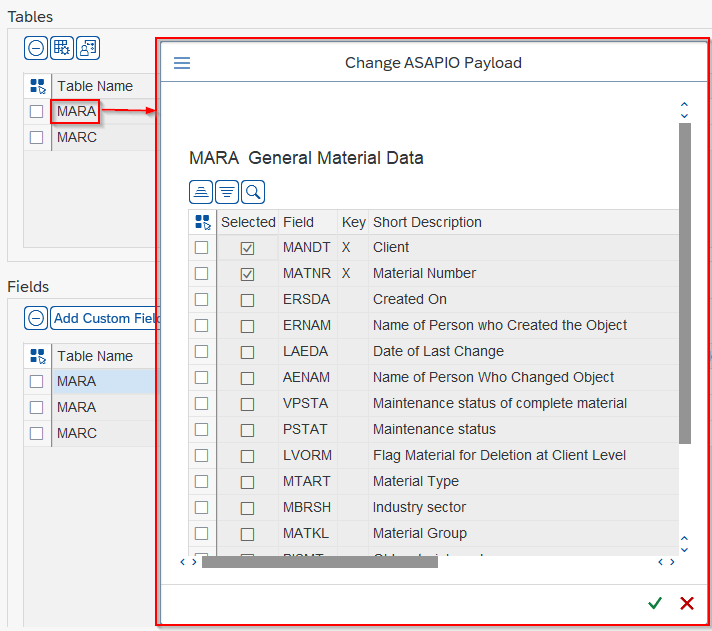Screen dimensions: 712x631
Task: Click the Key column header
Action: tap(354, 222)
